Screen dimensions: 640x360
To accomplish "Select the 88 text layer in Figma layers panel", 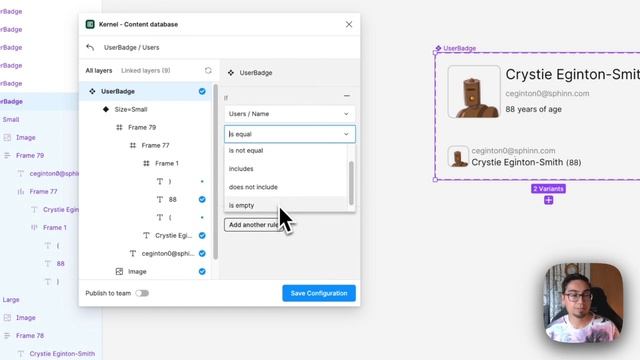I will (60, 264).
